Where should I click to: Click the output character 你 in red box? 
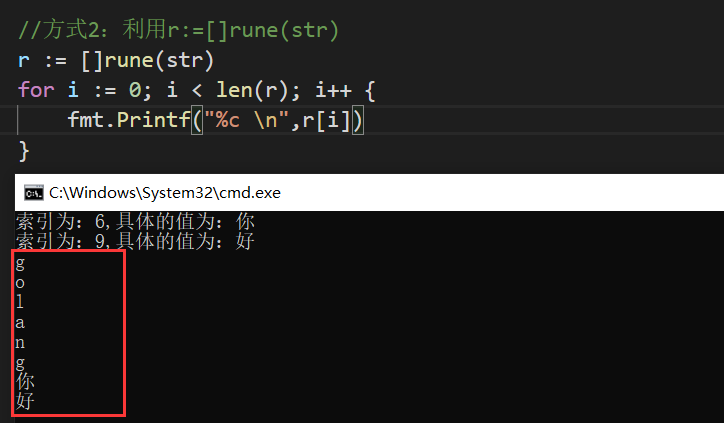point(25,381)
